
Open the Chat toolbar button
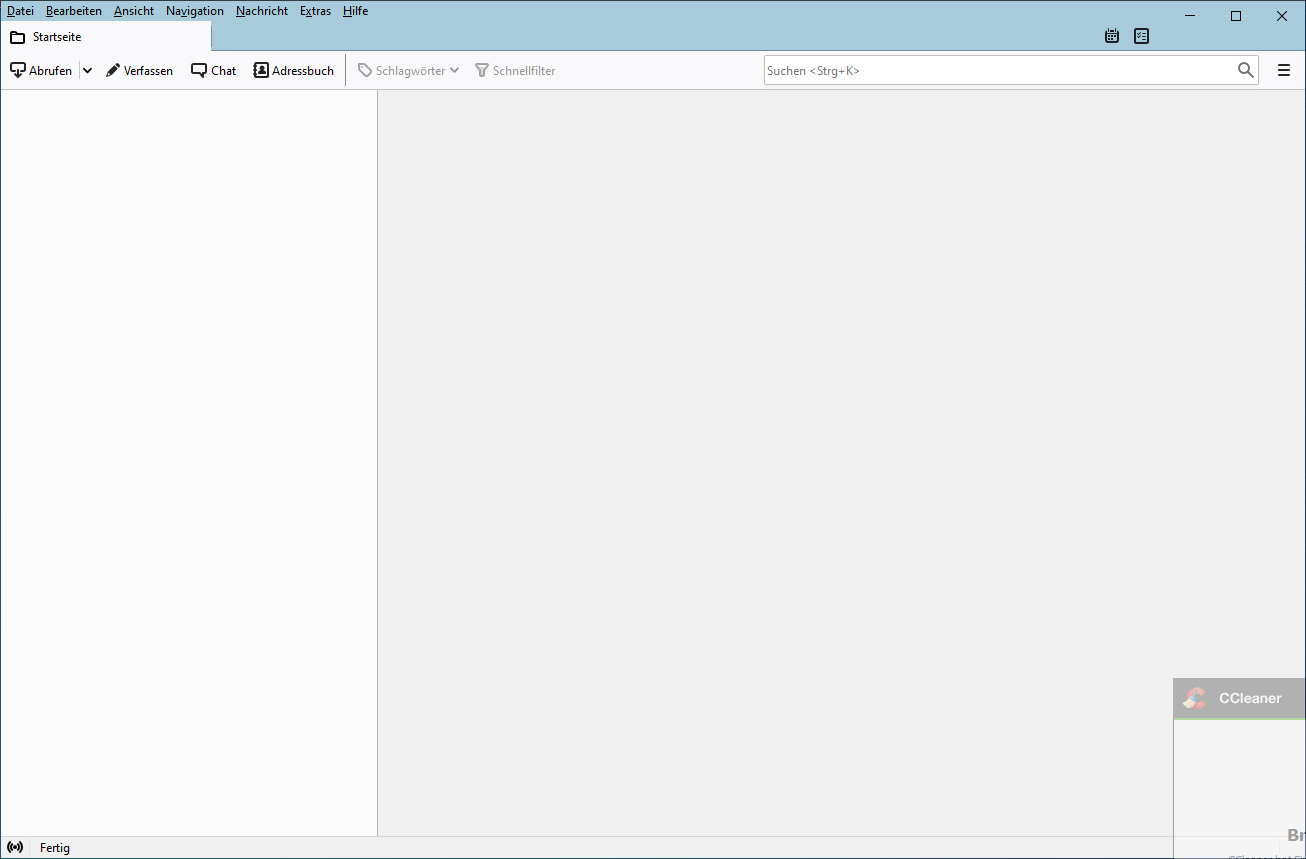tap(214, 71)
